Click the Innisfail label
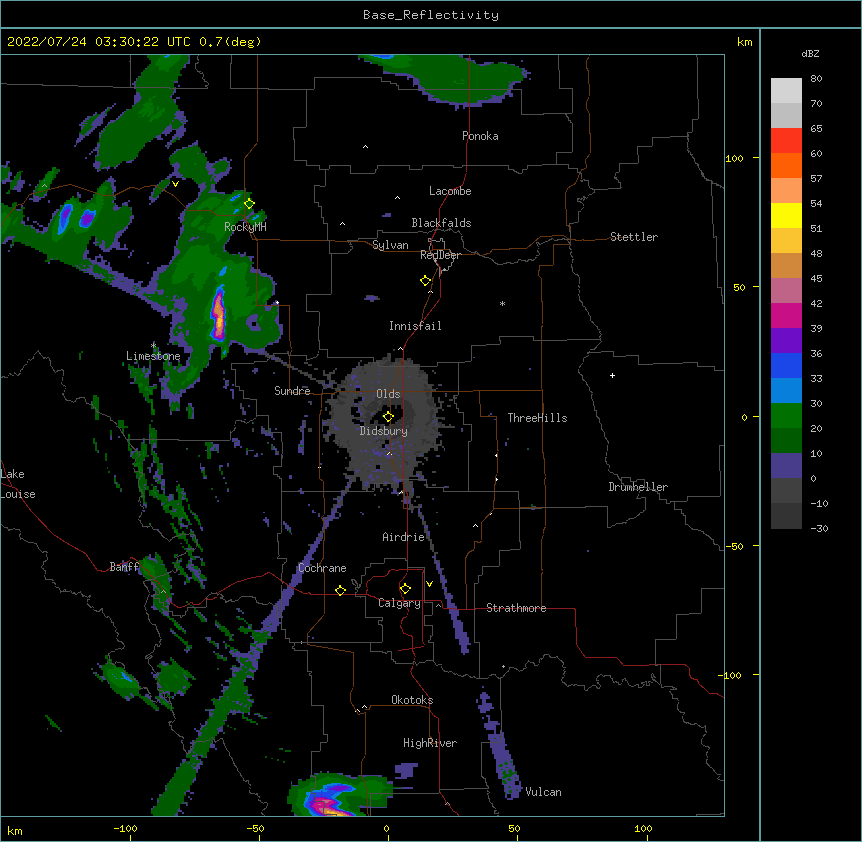 tap(415, 326)
